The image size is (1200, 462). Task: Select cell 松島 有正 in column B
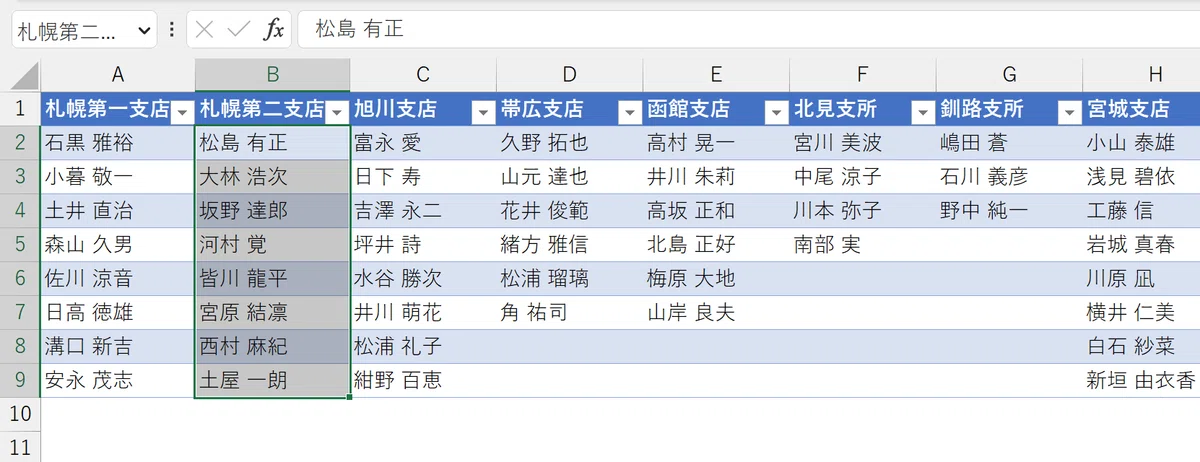coord(273,143)
